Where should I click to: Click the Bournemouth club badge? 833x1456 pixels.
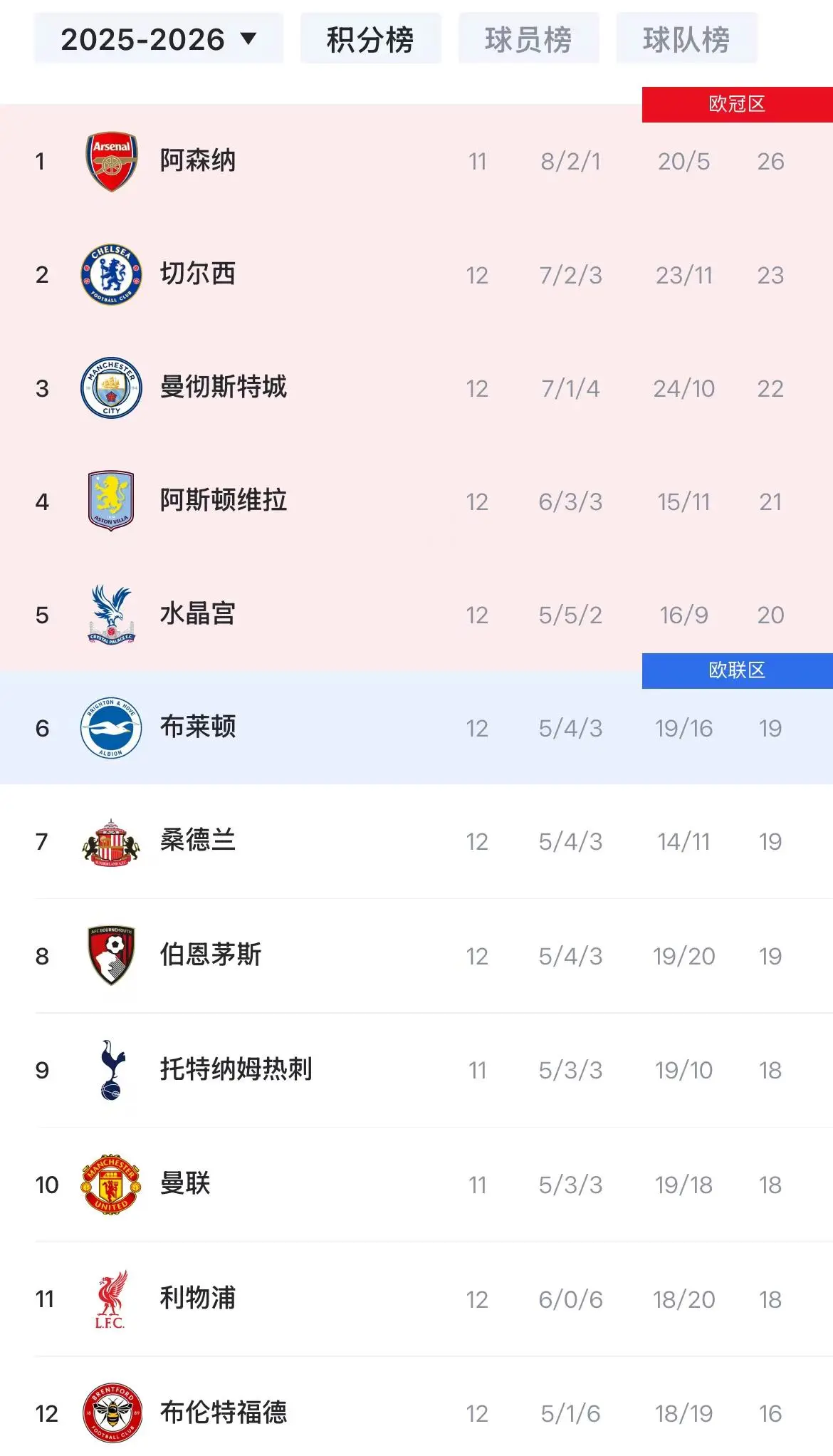pos(111,955)
